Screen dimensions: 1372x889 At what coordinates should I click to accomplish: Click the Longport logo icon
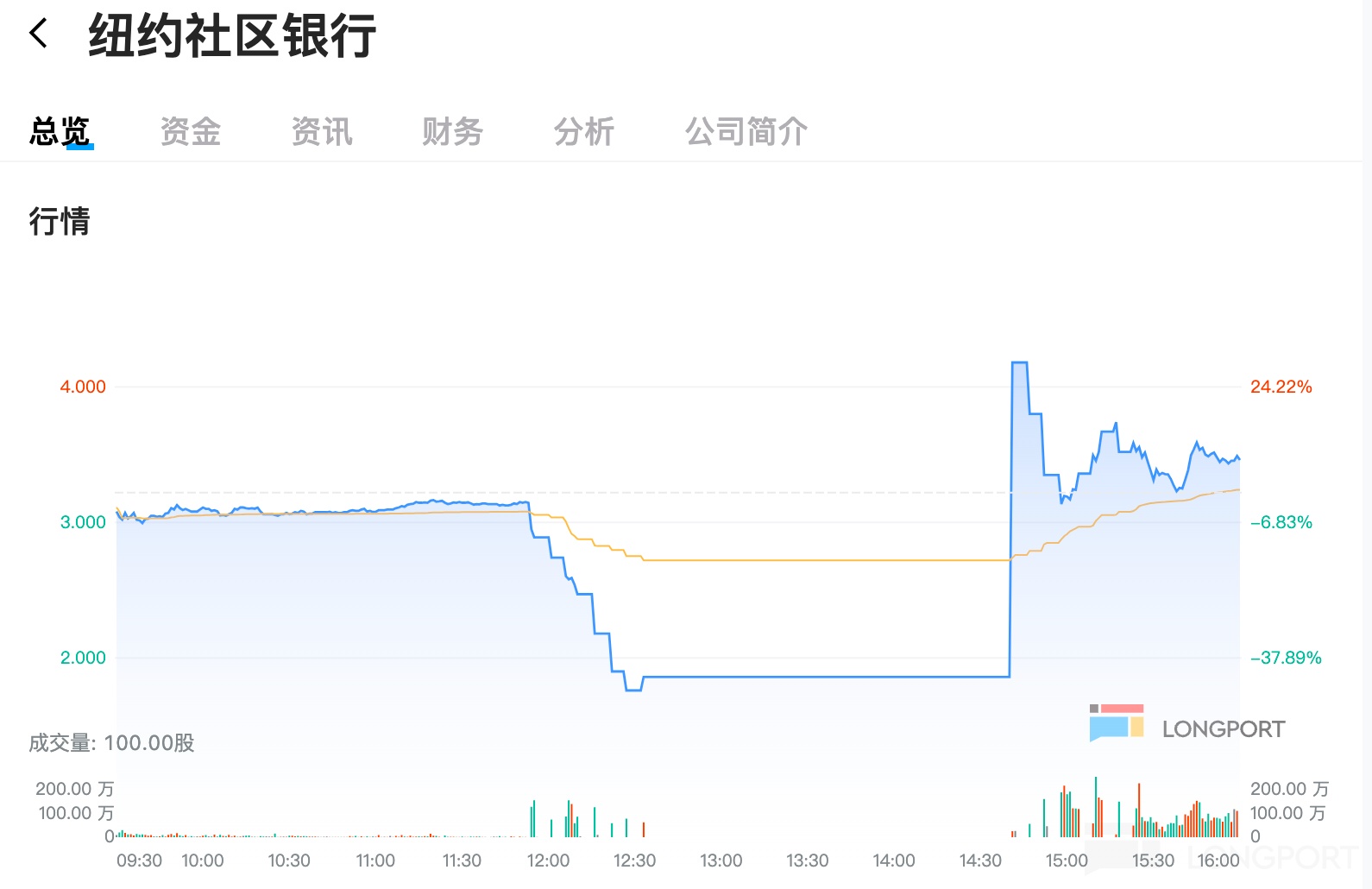click(x=1116, y=722)
